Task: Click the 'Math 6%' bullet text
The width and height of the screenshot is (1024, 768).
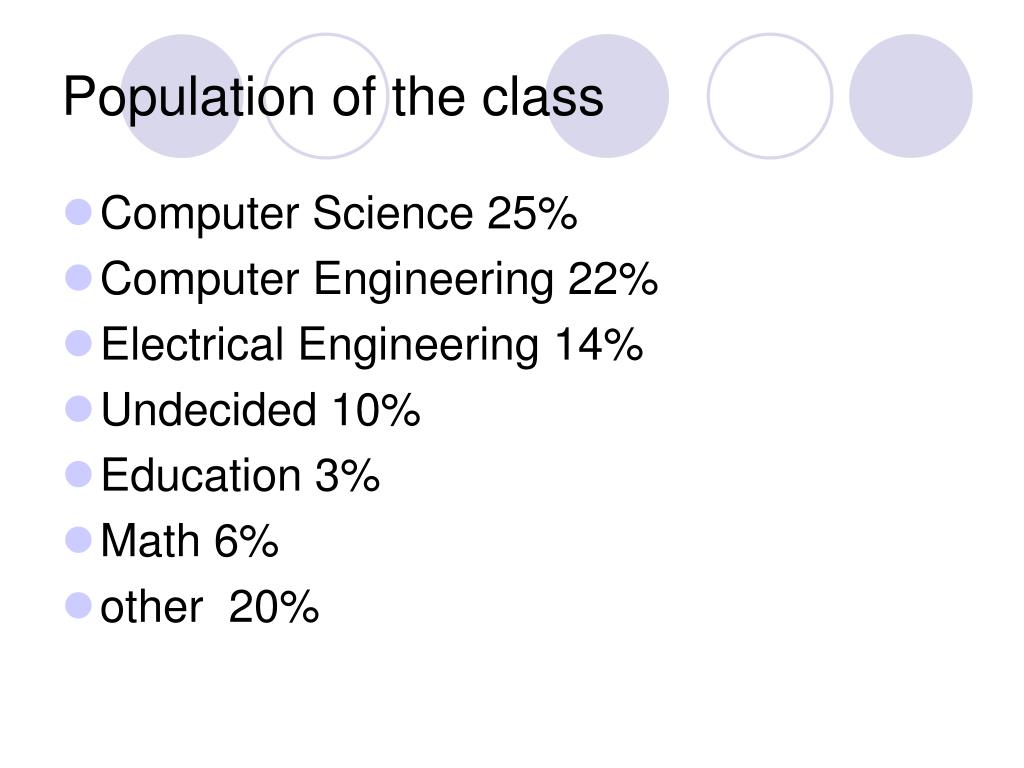Action: click(189, 541)
